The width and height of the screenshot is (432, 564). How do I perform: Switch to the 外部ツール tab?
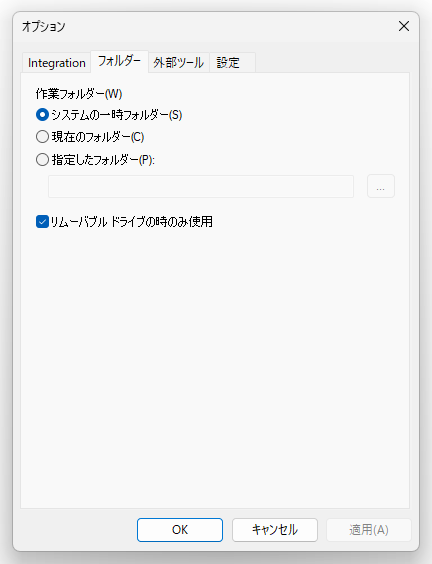coord(179,63)
